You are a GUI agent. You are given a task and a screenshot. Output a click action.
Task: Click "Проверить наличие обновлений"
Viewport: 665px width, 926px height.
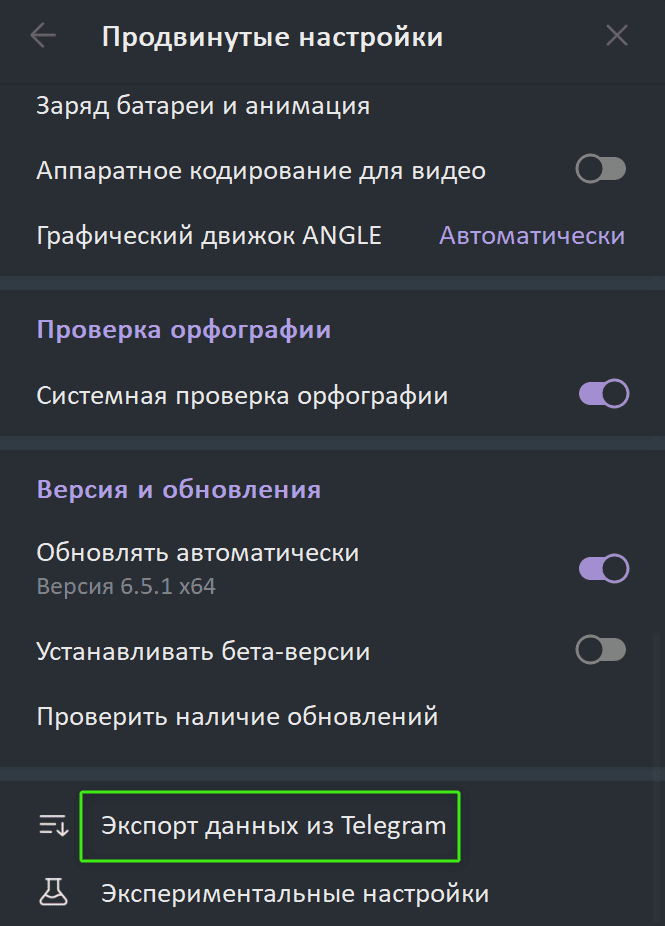click(x=237, y=716)
